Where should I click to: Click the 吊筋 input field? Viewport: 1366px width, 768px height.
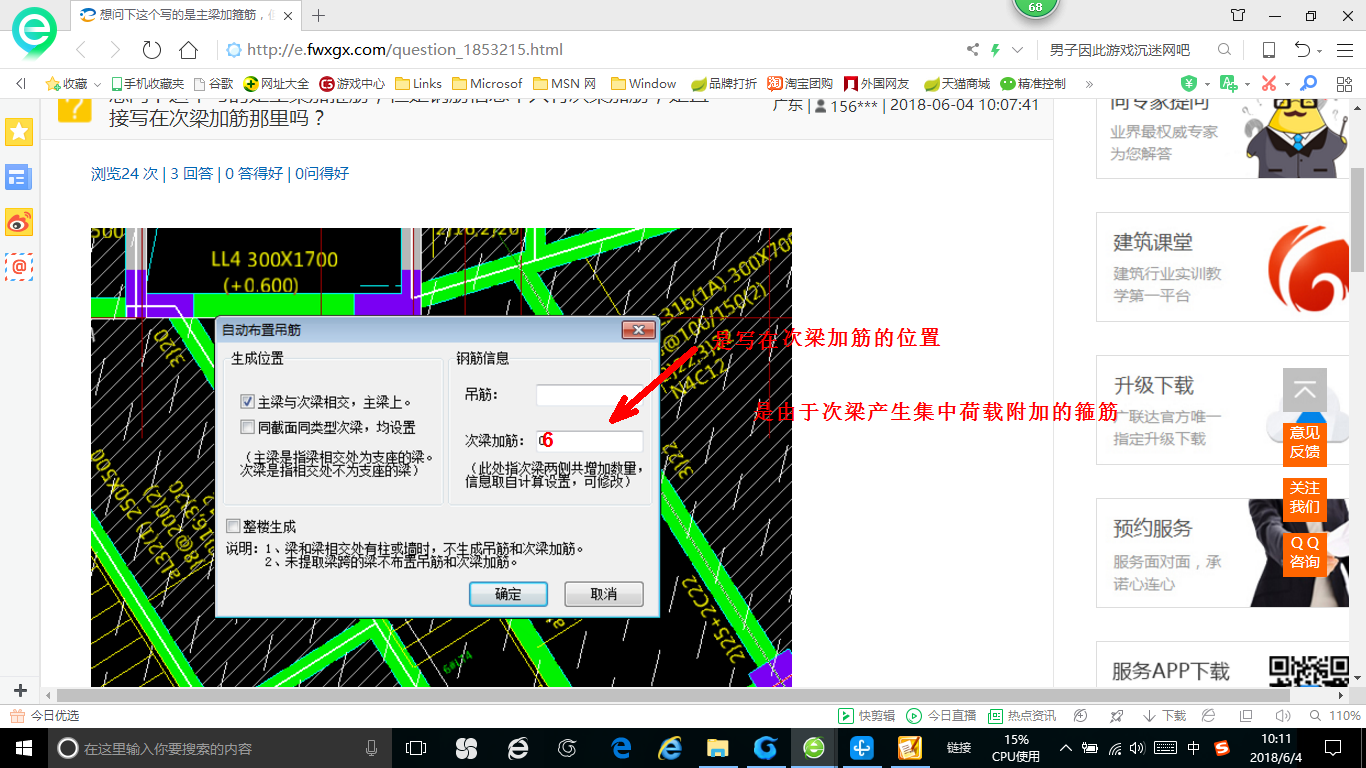click(590, 395)
